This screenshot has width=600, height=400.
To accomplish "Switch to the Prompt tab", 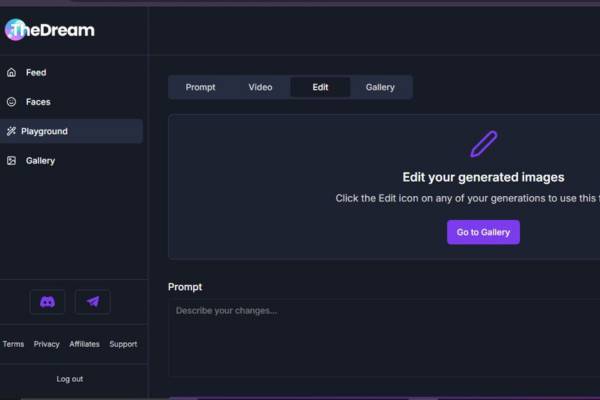I will pyautogui.click(x=200, y=87).
